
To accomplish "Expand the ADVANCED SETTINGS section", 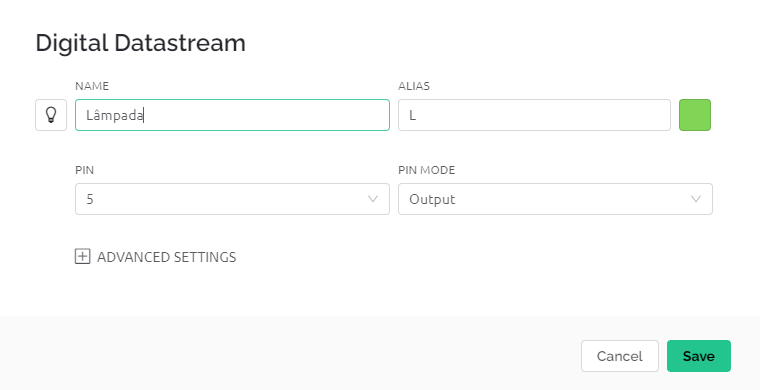I will pyautogui.click(x=156, y=256).
